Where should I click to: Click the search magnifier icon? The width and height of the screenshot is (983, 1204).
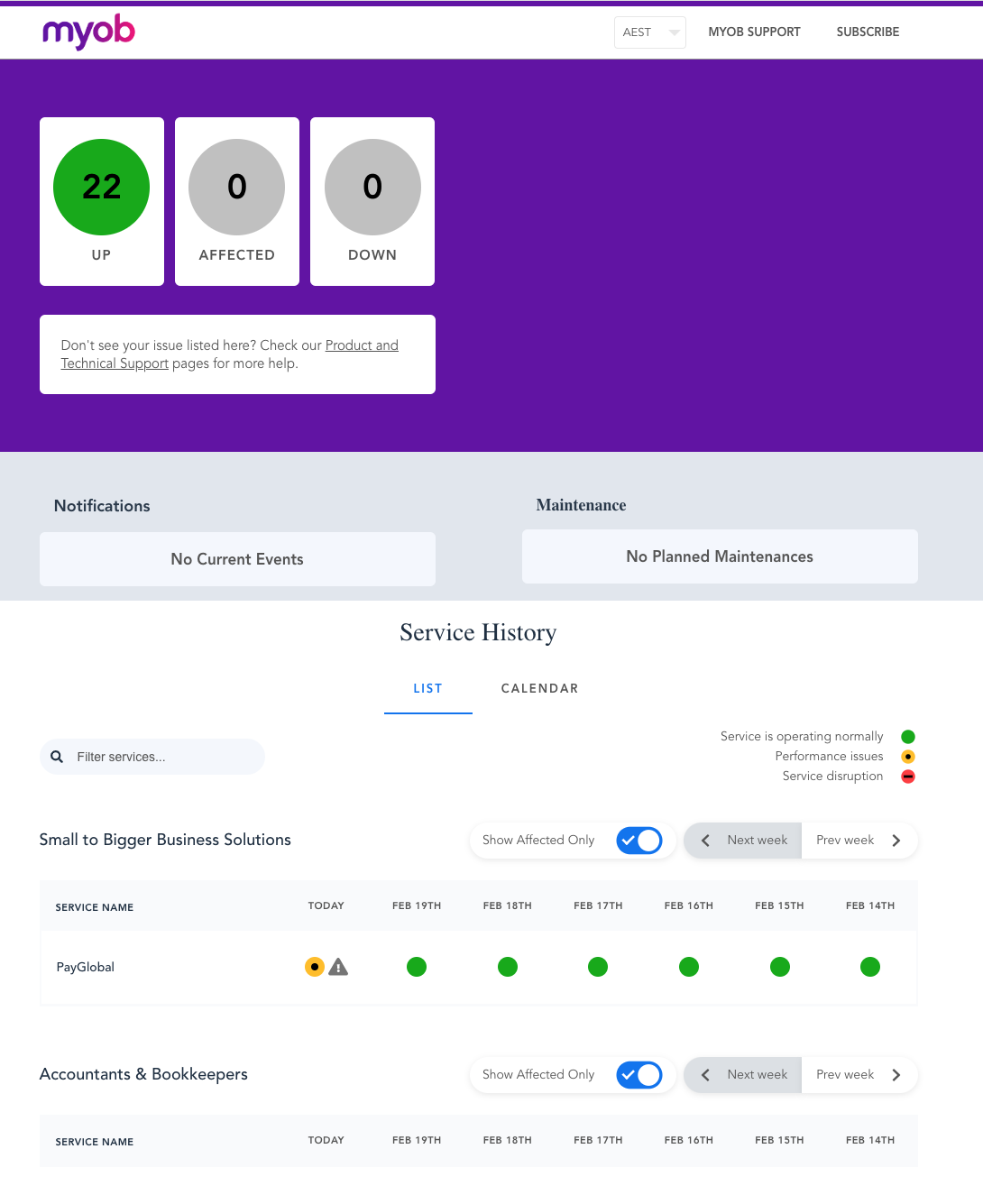coord(57,757)
